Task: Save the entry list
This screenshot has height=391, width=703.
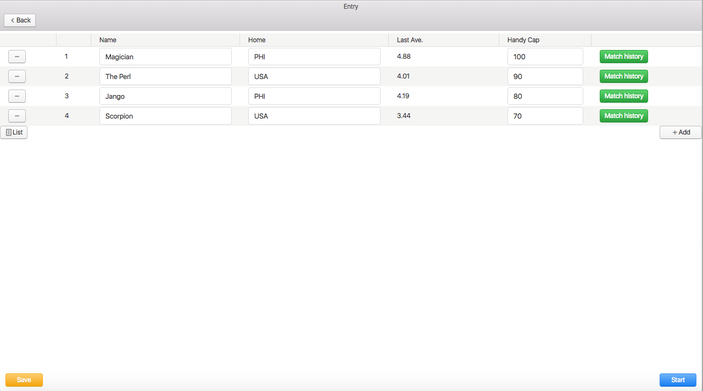Action: coord(24,380)
